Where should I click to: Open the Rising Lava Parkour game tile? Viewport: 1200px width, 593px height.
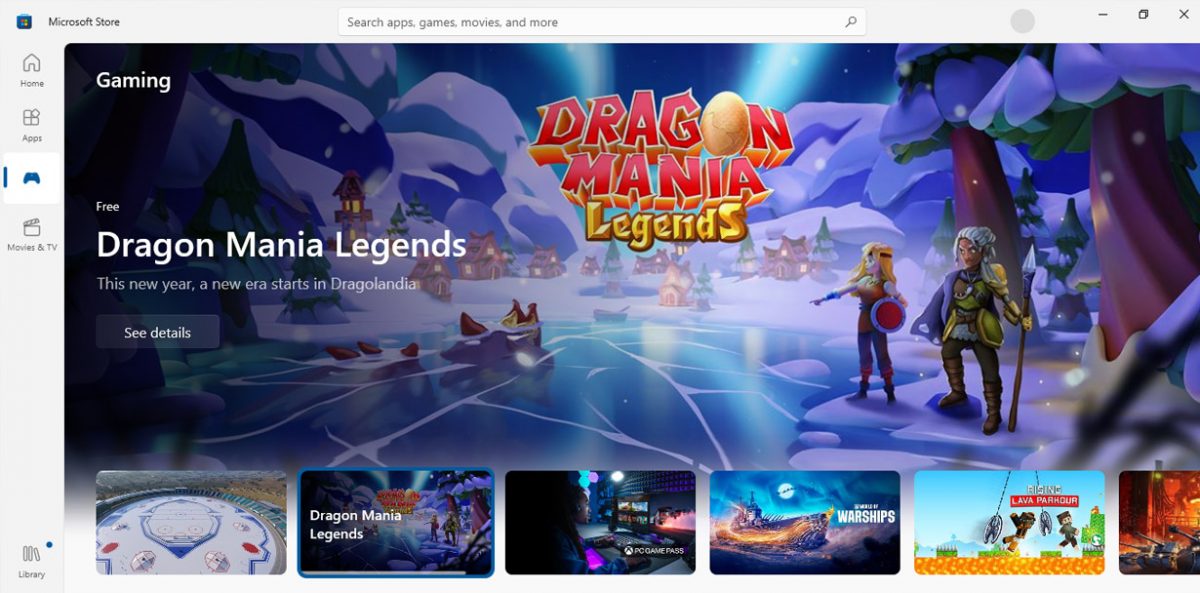click(1007, 523)
